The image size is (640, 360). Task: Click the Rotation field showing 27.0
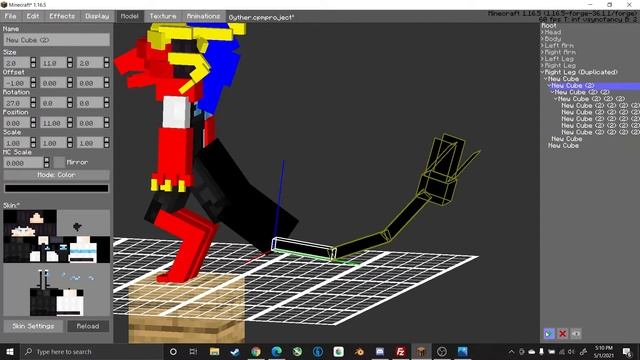pos(16,103)
